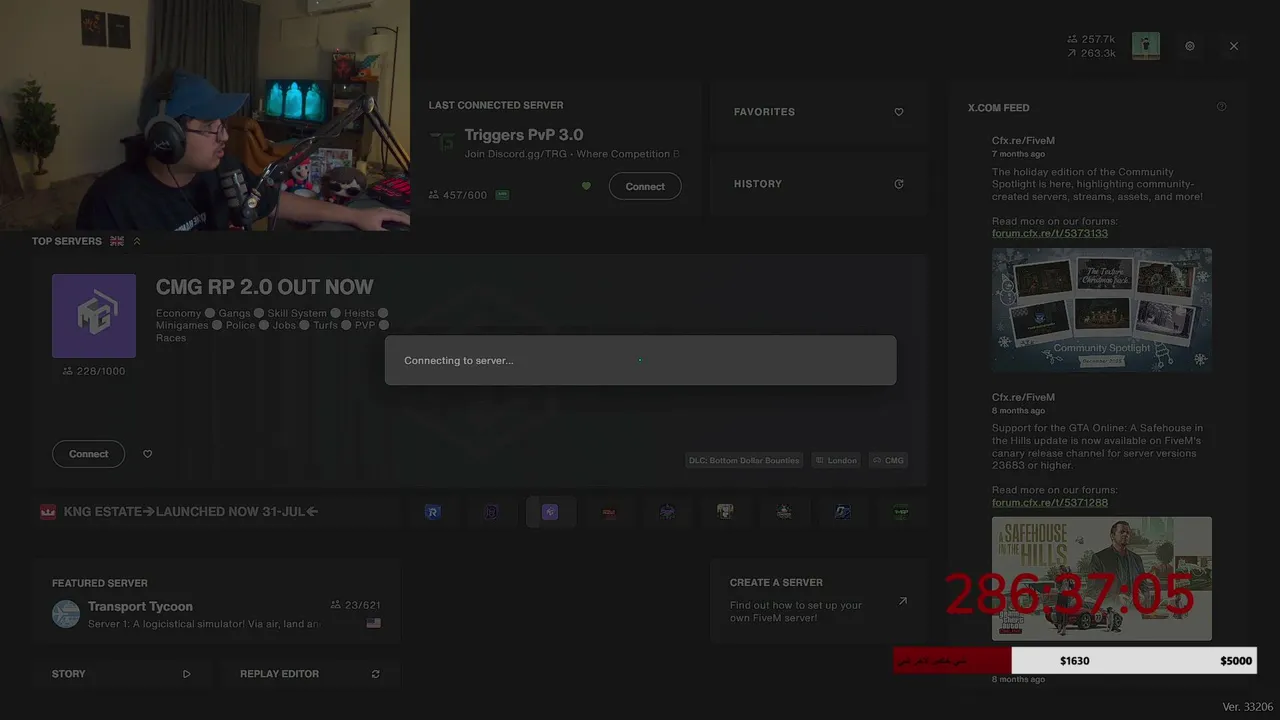Viewport: 1280px width, 720px height.
Task: Click the X.com feed help icon
Action: pyautogui.click(x=1221, y=107)
